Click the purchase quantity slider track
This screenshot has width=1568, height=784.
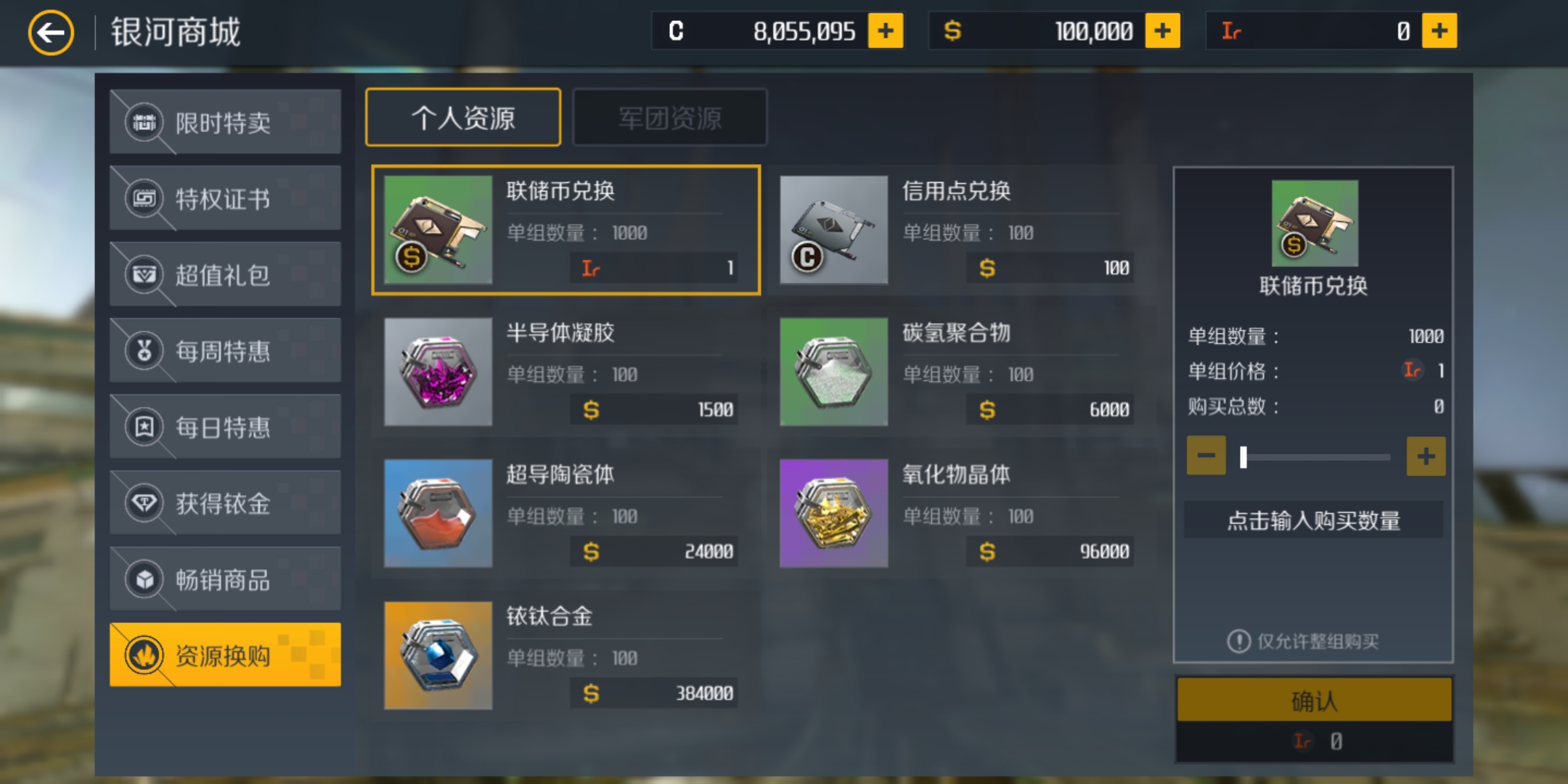(1315, 457)
